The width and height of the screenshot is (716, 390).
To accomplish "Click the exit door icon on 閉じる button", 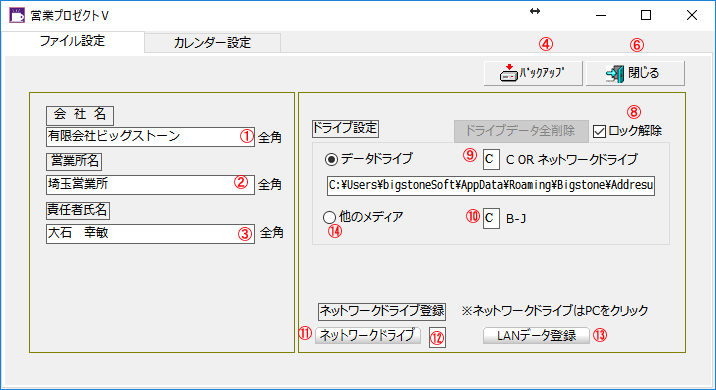I will tap(615, 74).
